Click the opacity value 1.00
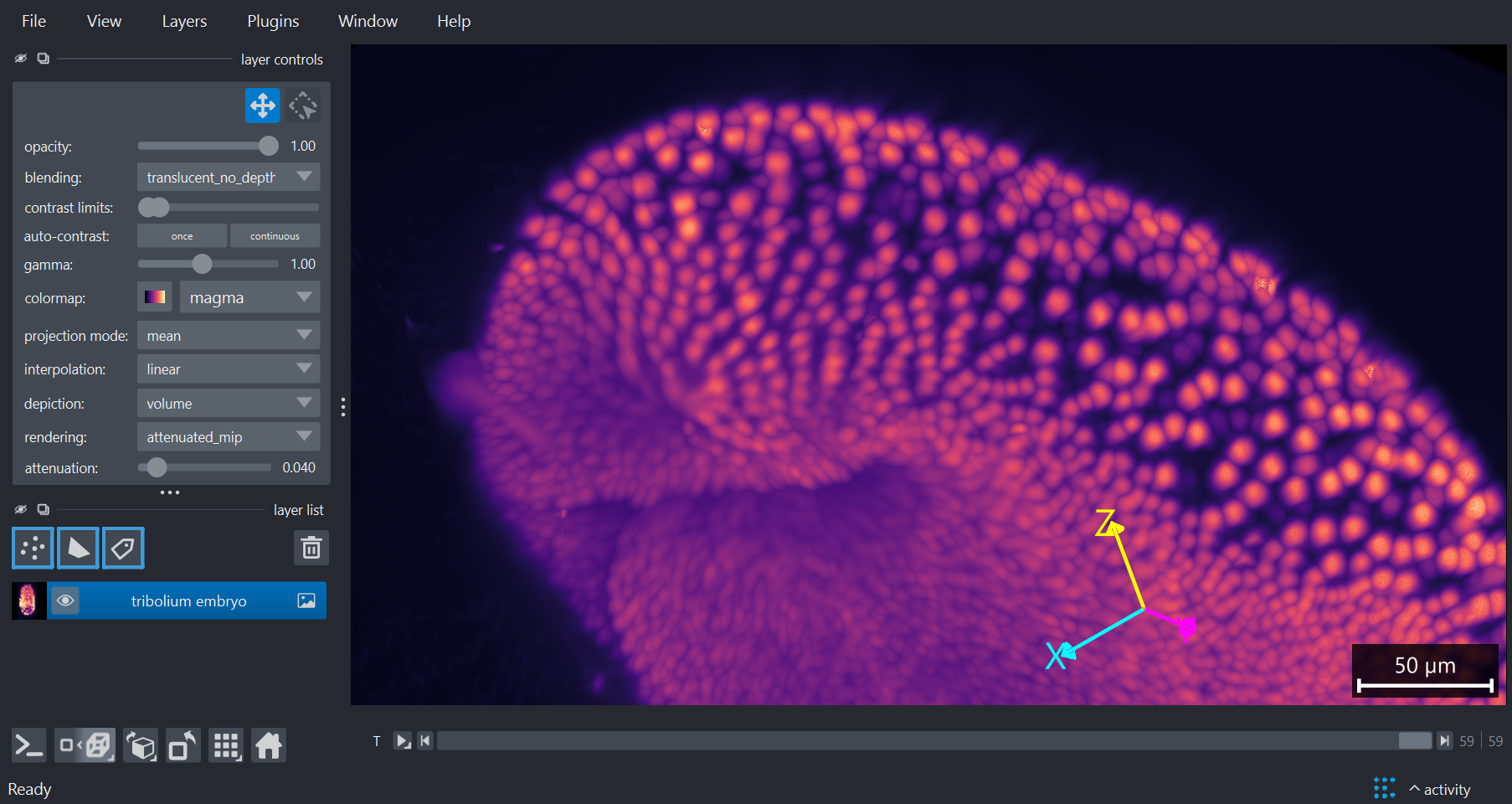Image resolution: width=1512 pixels, height=804 pixels. coord(303,146)
